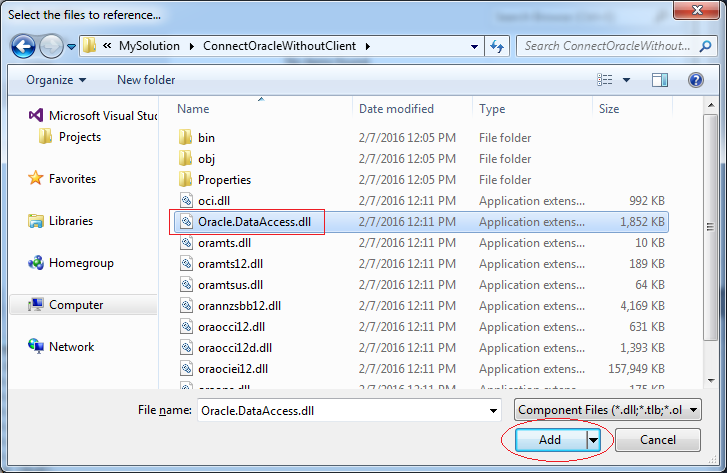Viewport: 727px width, 473px height.
Task: Open recent locations dropdown beside nav arrows
Action: 71,47
